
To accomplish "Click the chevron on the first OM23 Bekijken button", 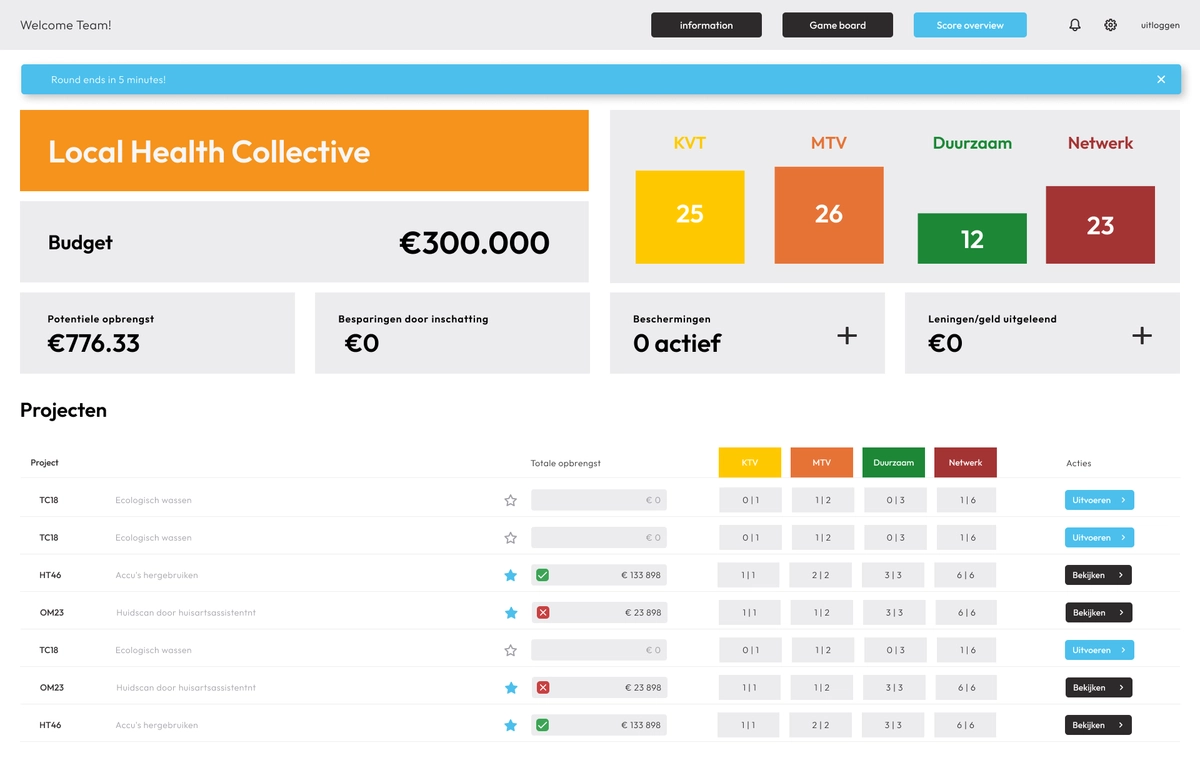I will [1121, 612].
